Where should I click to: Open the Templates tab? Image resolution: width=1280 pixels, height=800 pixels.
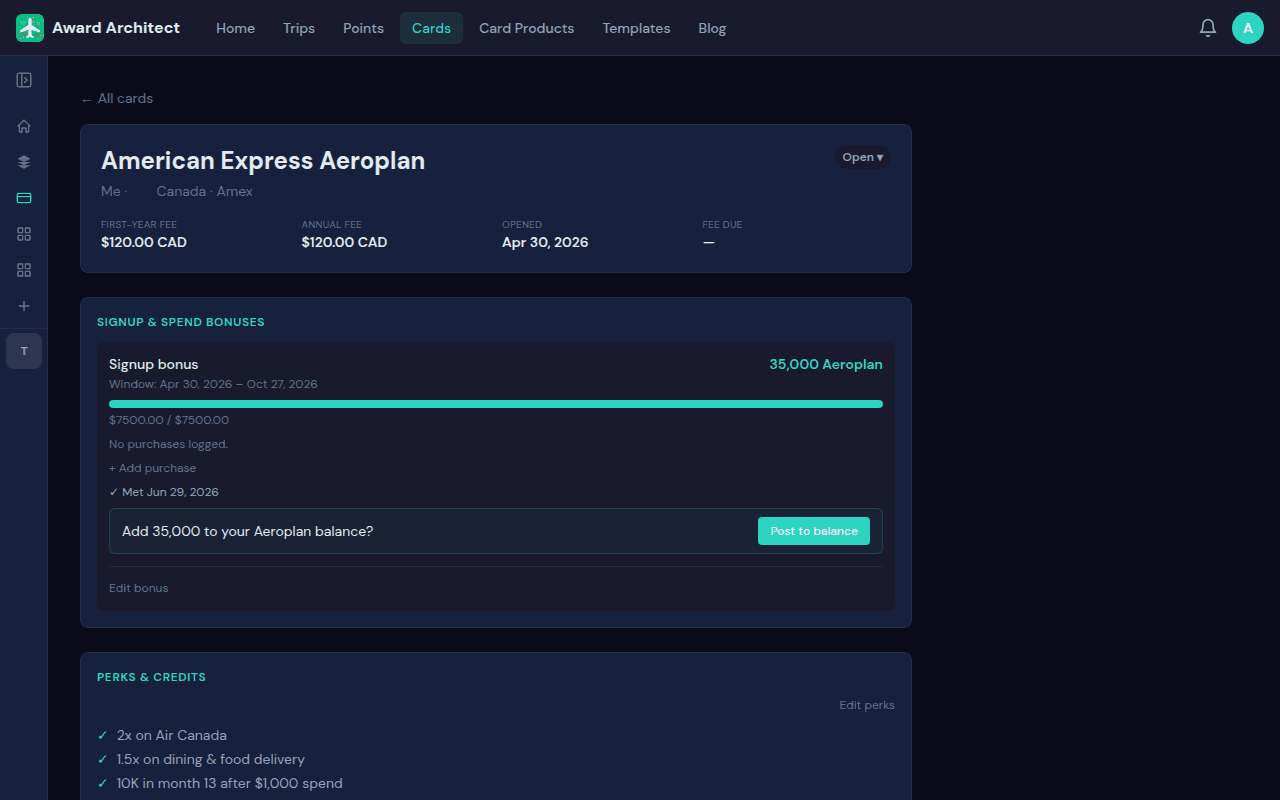tap(636, 28)
